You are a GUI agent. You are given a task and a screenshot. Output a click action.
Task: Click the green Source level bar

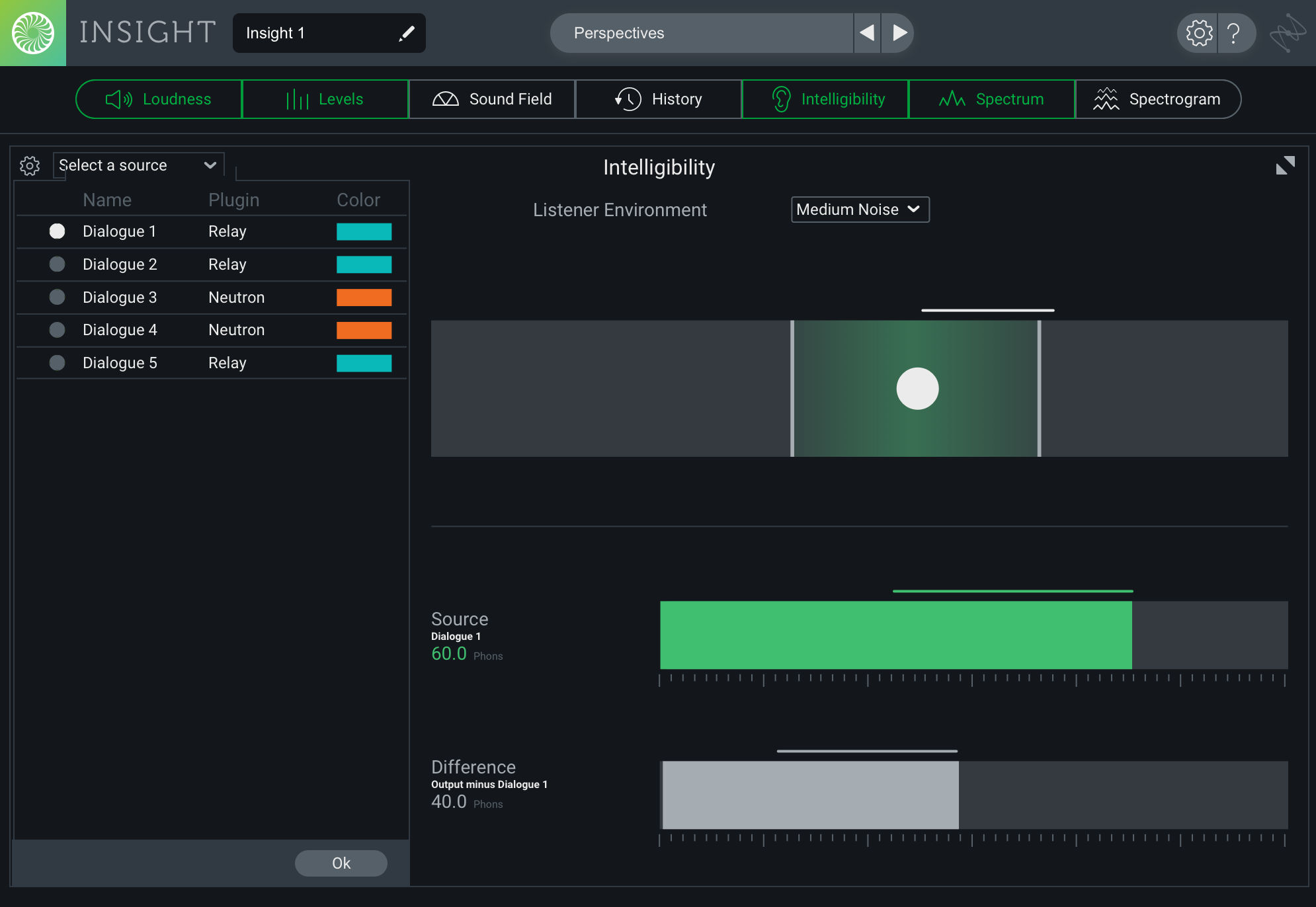[896, 635]
